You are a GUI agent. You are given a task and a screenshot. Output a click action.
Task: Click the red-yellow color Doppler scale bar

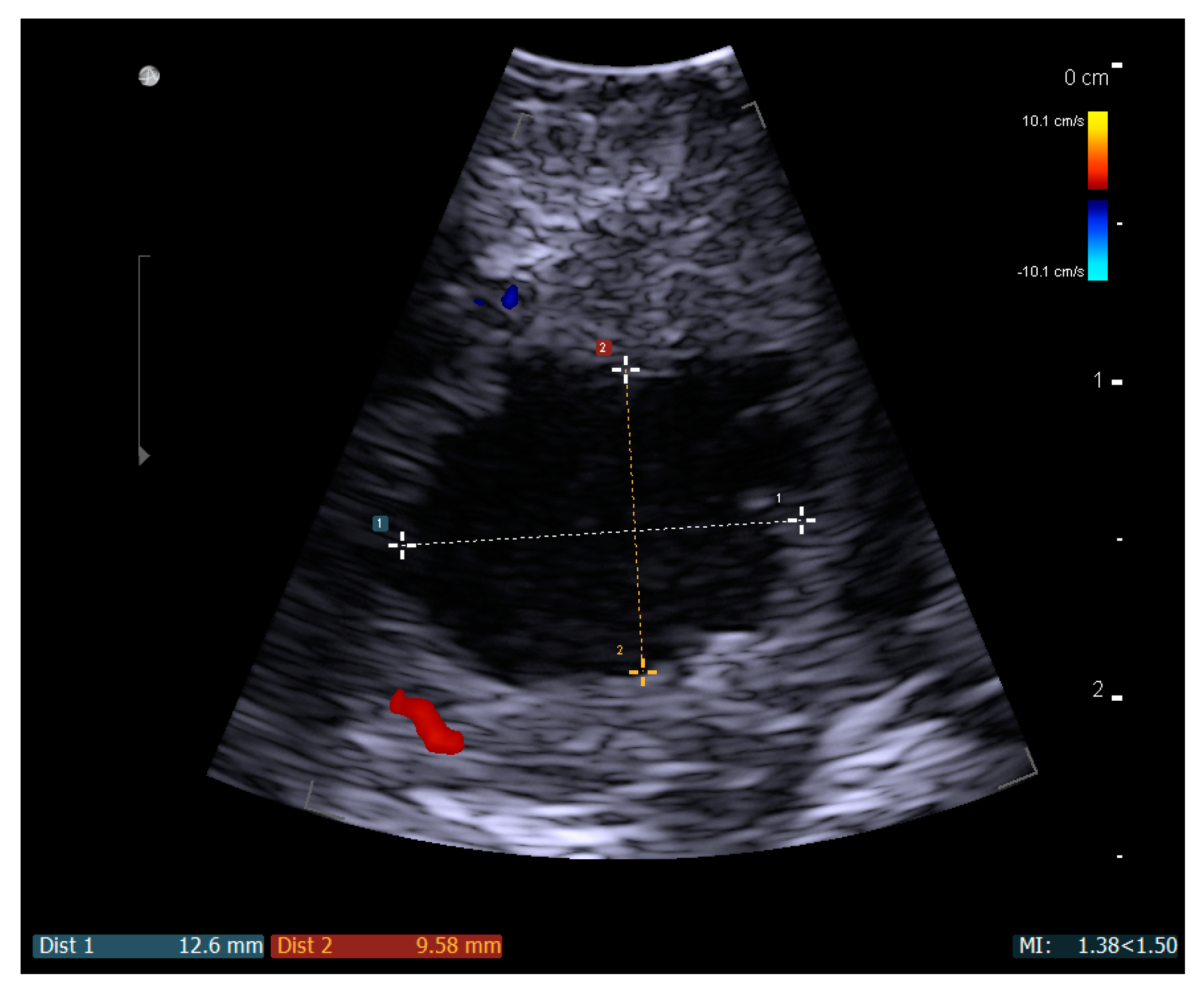coord(1097,150)
